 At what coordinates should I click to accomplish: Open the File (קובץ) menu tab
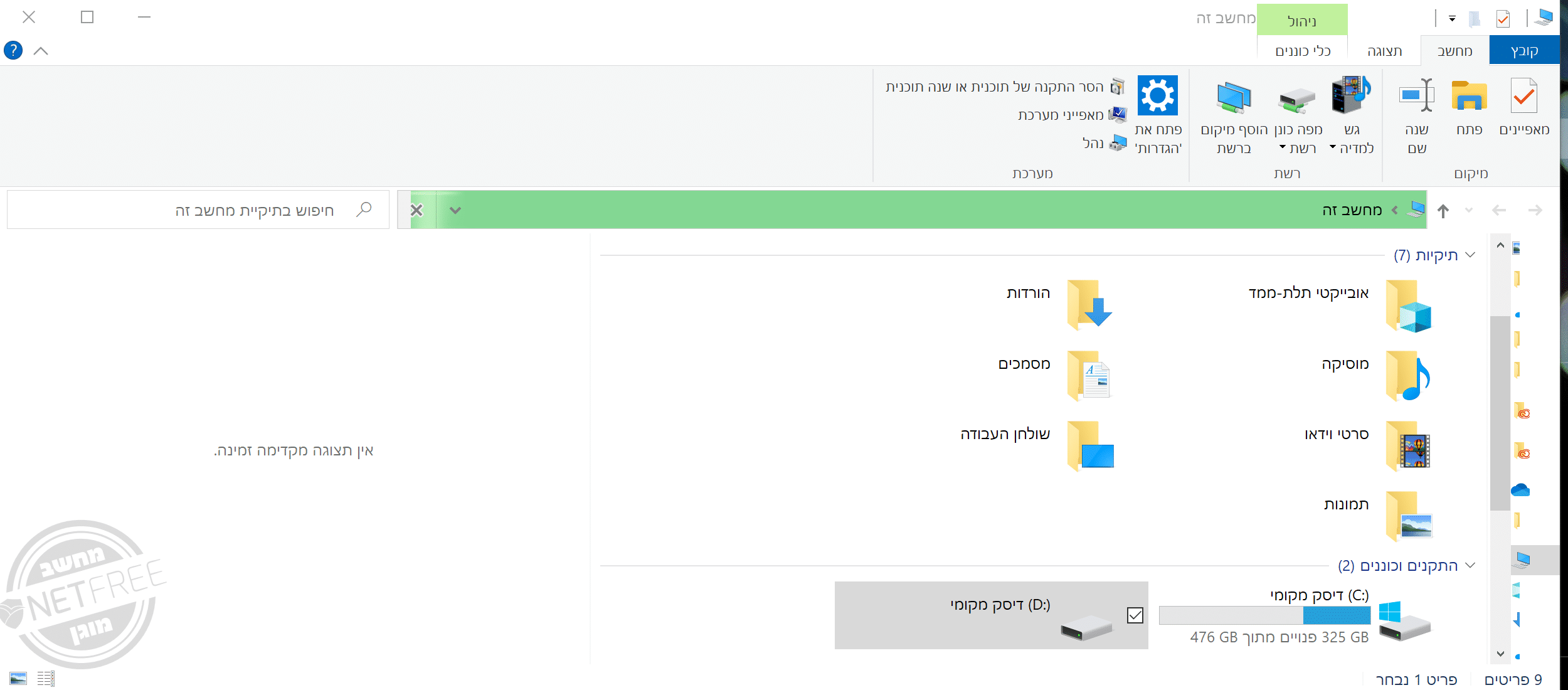1524,51
